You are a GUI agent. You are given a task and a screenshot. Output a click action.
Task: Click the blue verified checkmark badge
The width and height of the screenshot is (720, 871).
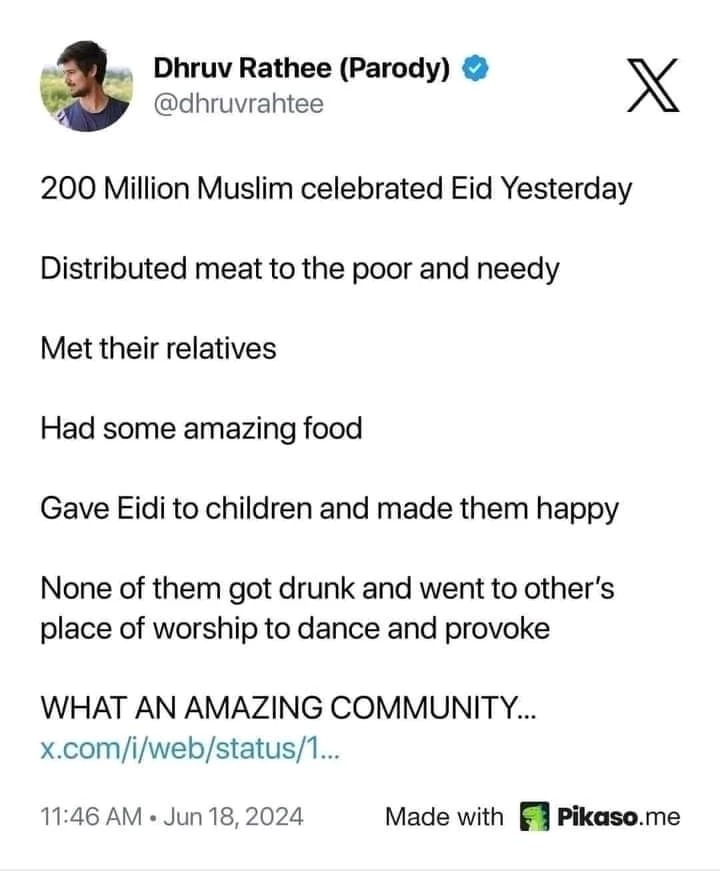[x=476, y=68]
